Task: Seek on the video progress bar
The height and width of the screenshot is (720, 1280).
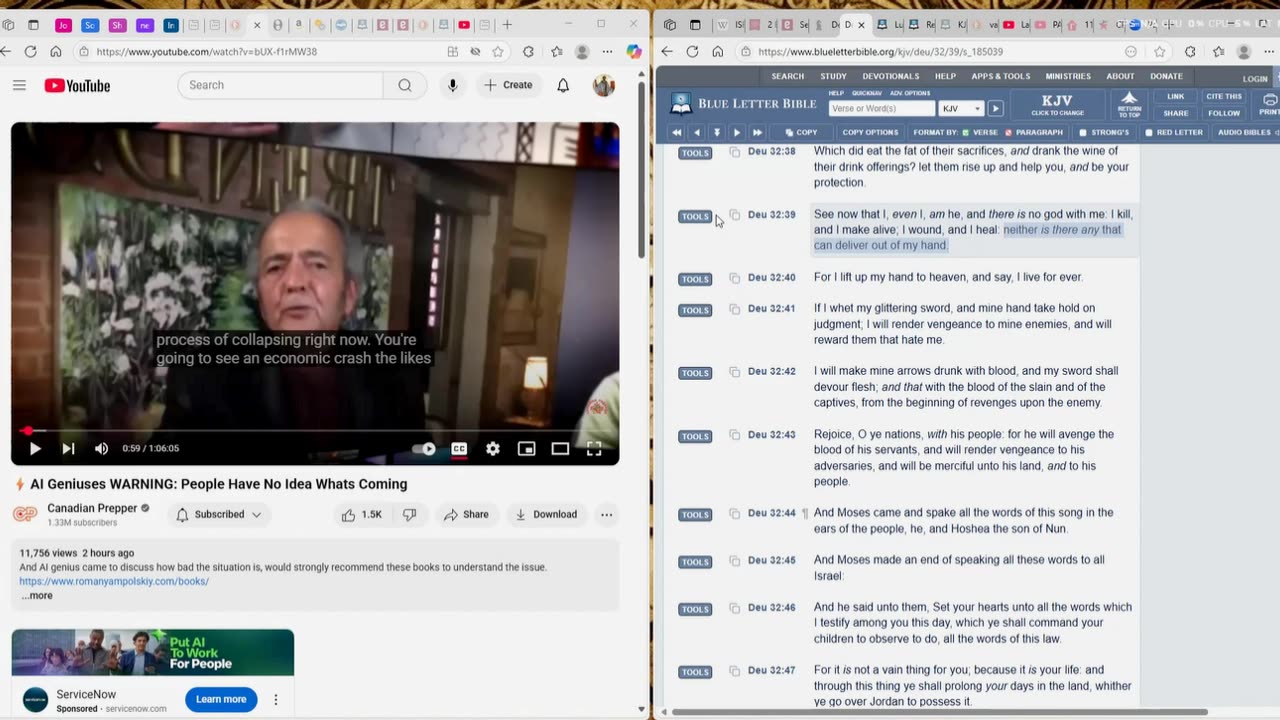Action: pyautogui.click(x=315, y=431)
